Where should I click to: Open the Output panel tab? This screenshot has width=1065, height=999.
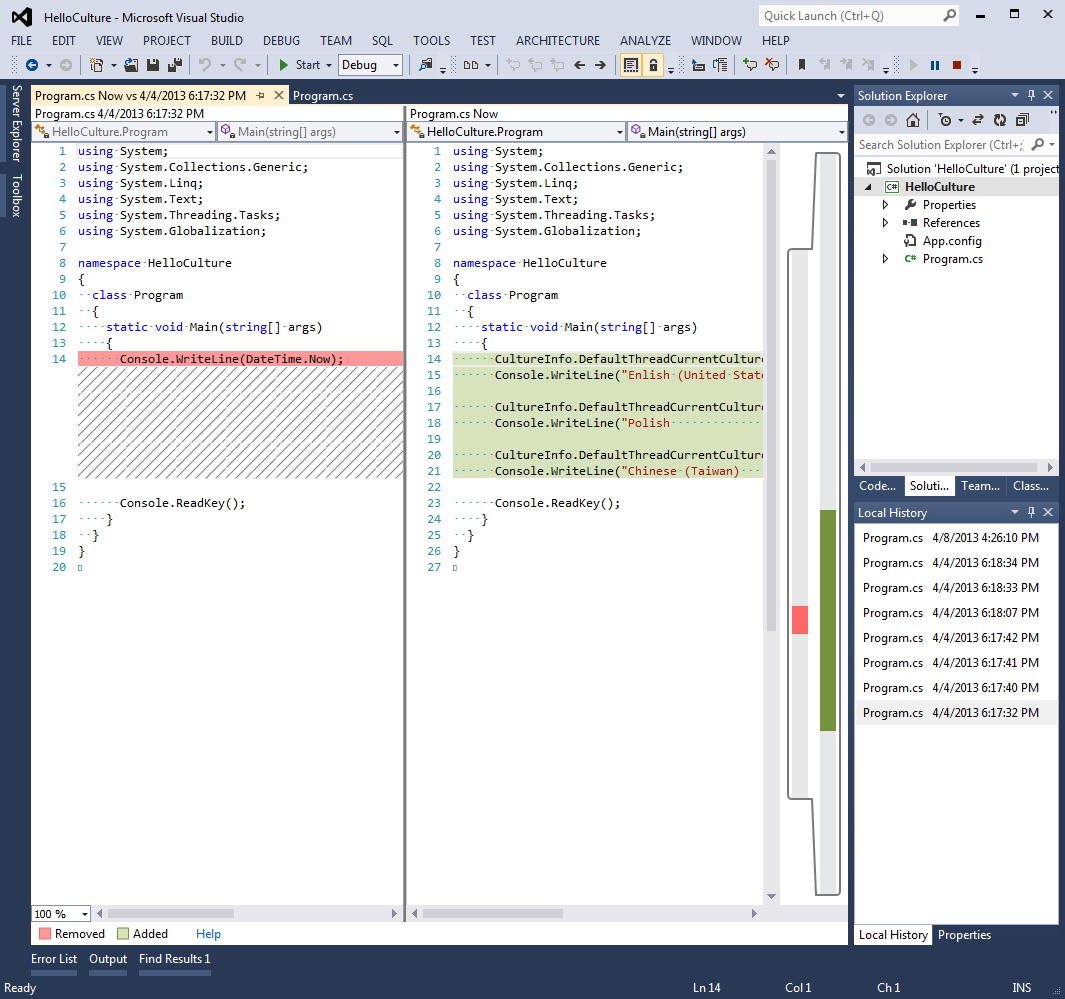point(108,959)
